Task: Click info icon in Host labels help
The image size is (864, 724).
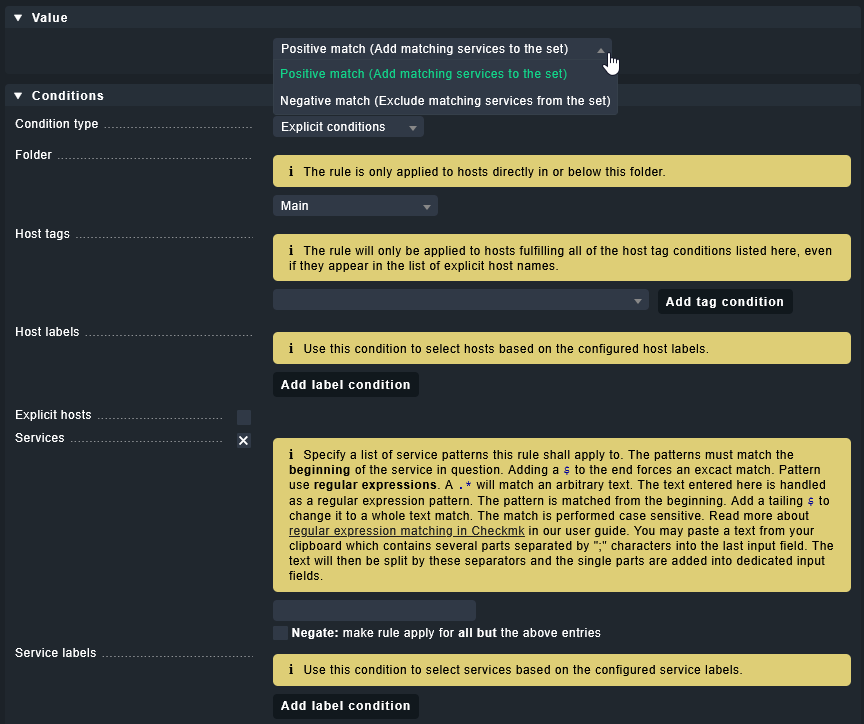Action: pyautogui.click(x=291, y=349)
